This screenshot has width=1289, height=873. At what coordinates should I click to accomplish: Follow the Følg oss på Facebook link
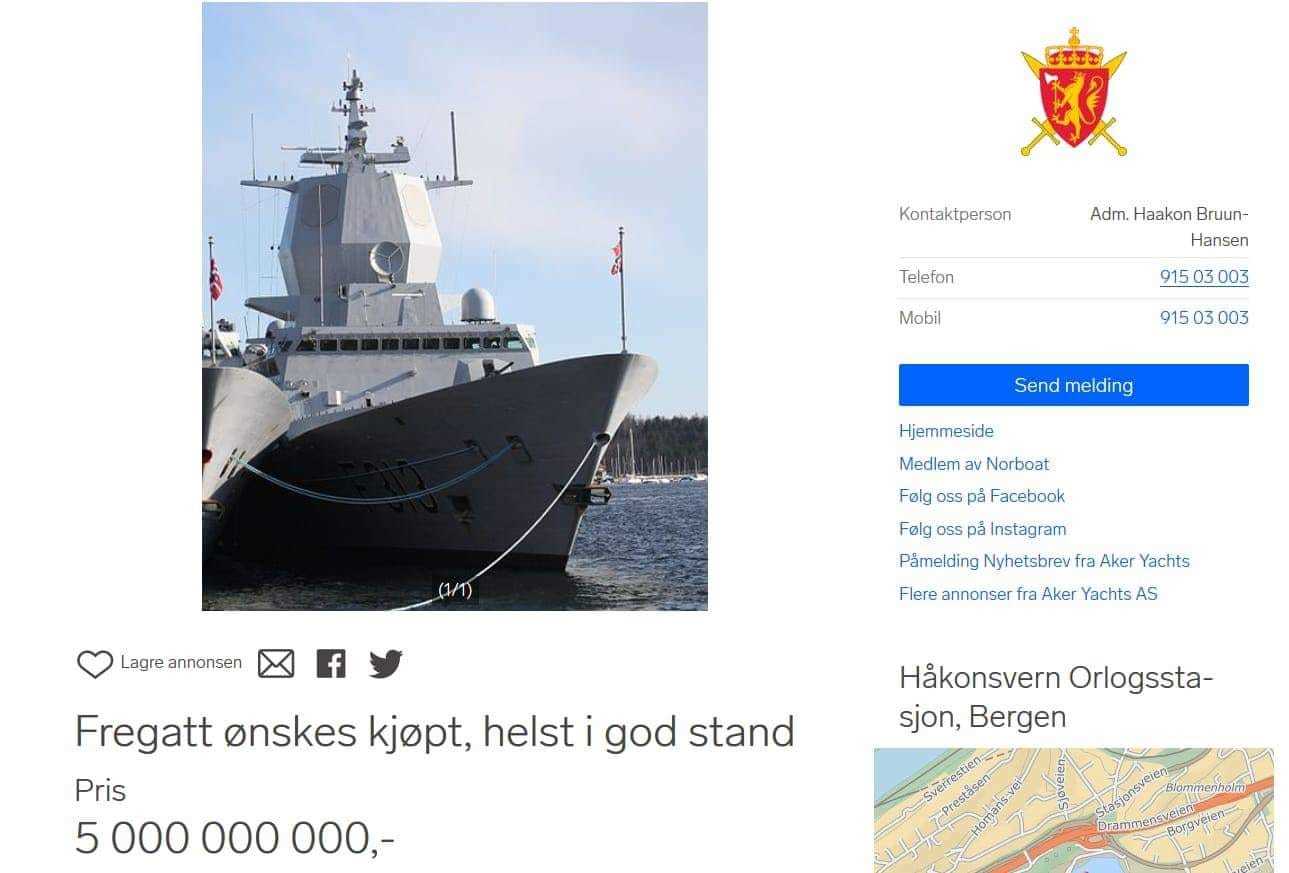click(982, 496)
